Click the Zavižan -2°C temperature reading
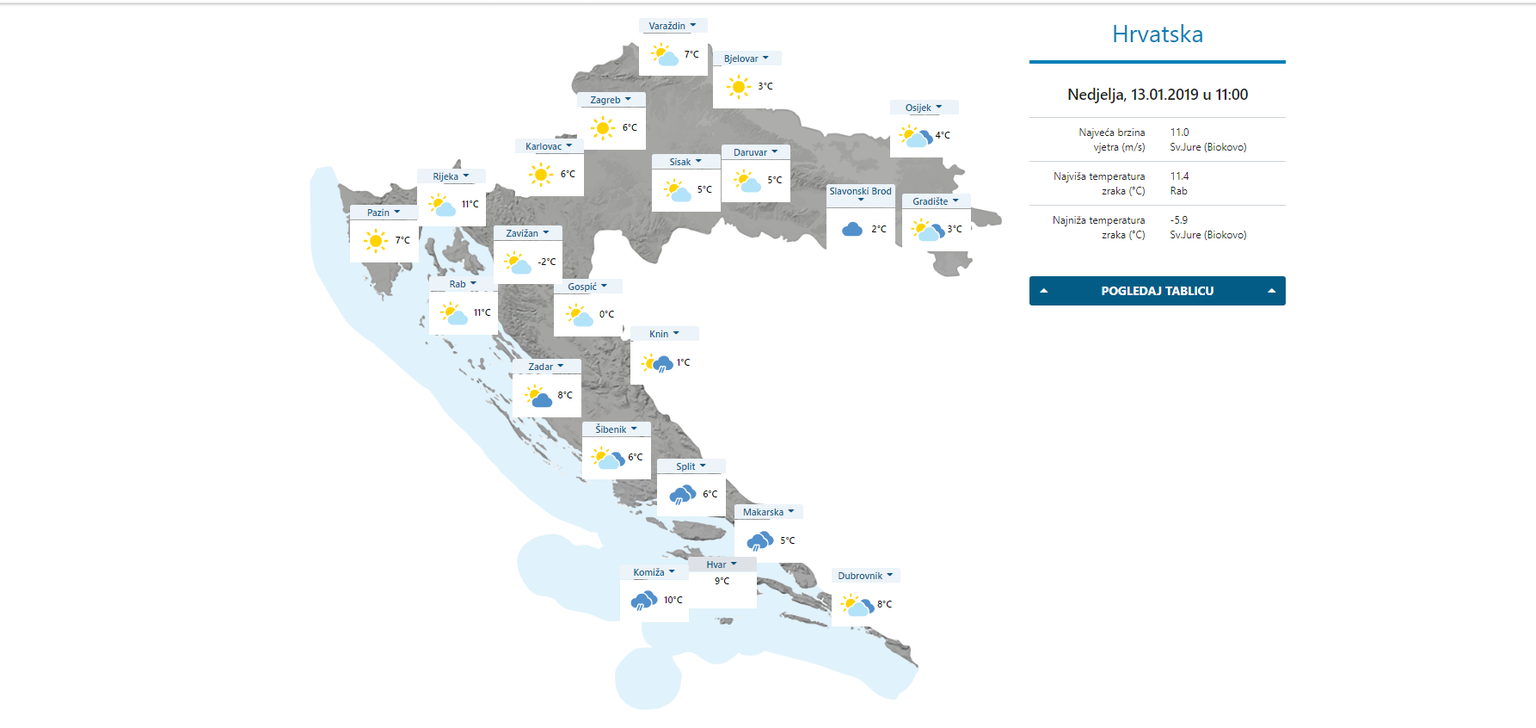This screenshot has width=1536, height=728. tap(546, 263)
